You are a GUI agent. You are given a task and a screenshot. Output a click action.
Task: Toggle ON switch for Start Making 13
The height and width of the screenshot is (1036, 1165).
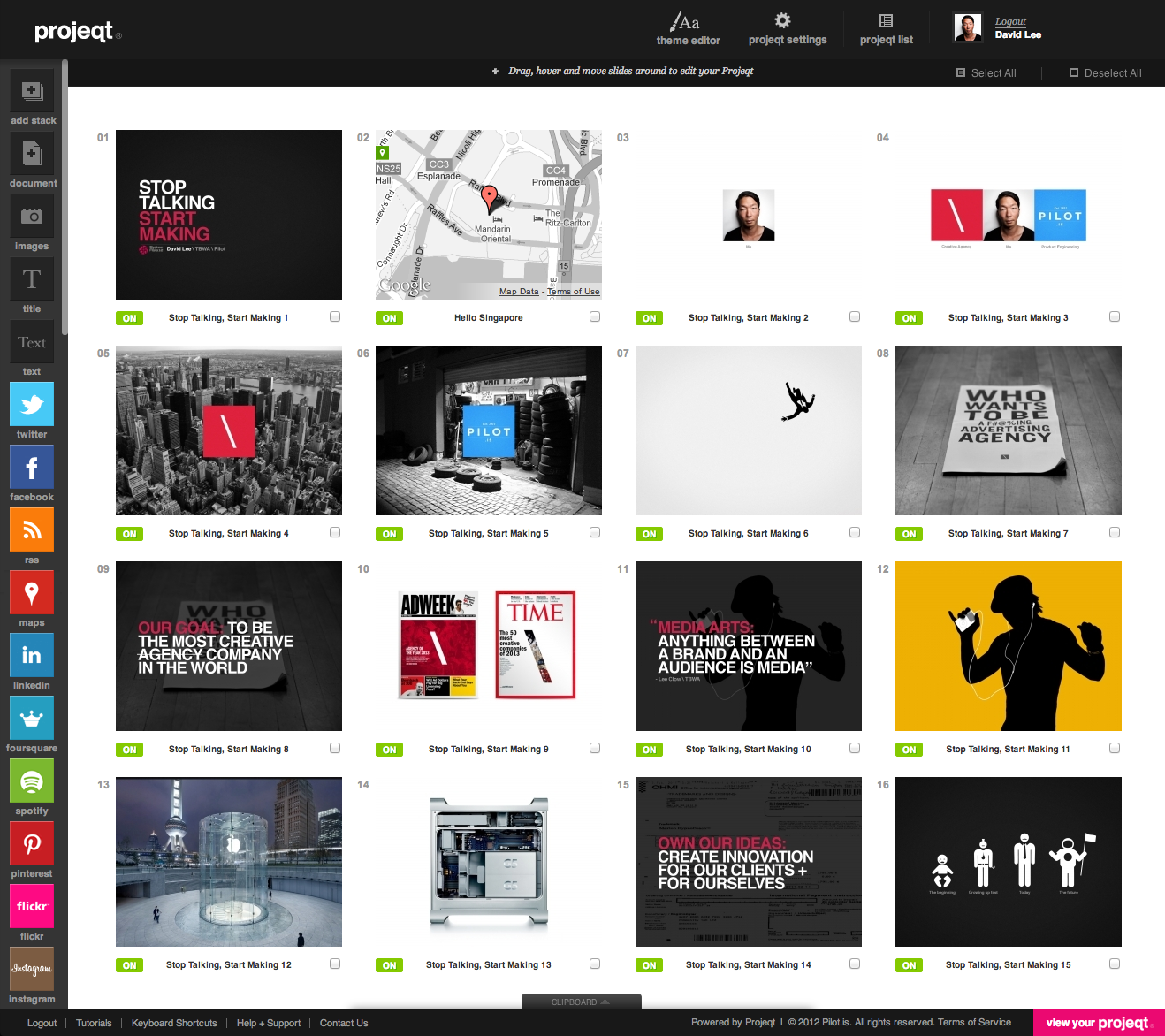point(390,965)
